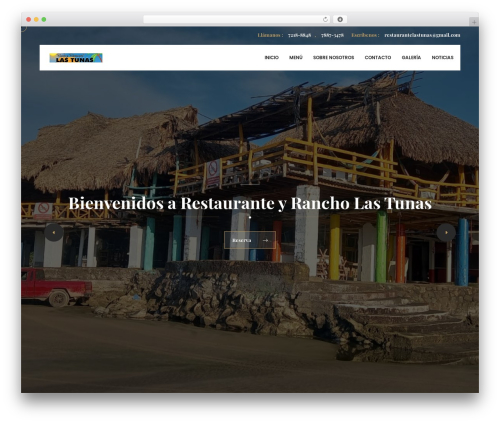Click the browser download indicator icon
The width and height of the screenshot is (500, 423).
(x=340, y=20)
